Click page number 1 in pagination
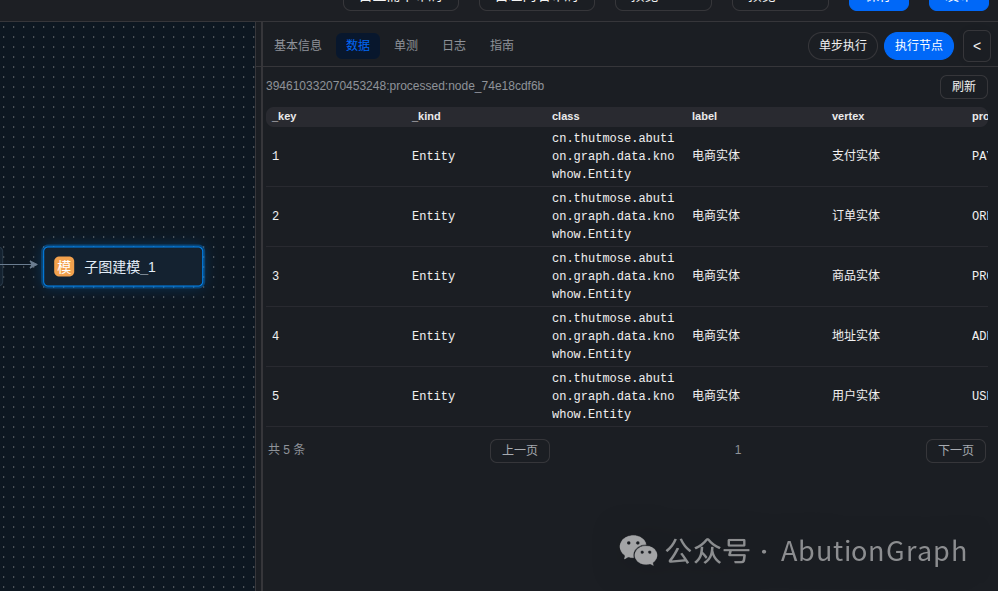This screenshot has height=591, width=998. 738,450
